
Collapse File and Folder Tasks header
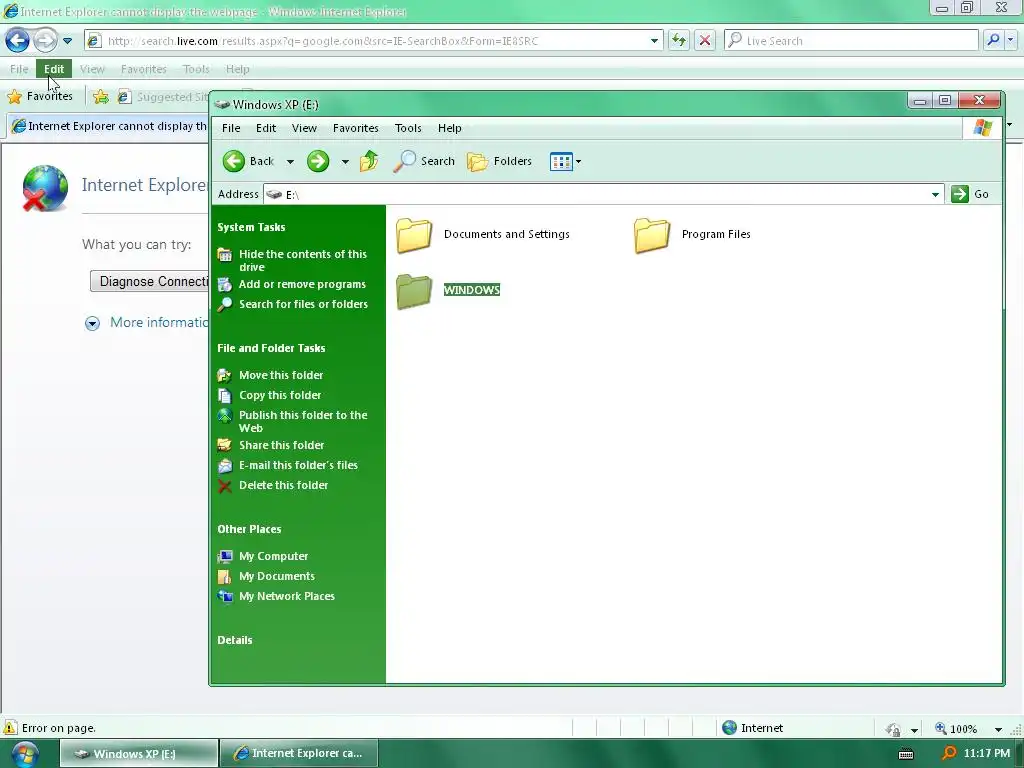[x=271, y=348]
